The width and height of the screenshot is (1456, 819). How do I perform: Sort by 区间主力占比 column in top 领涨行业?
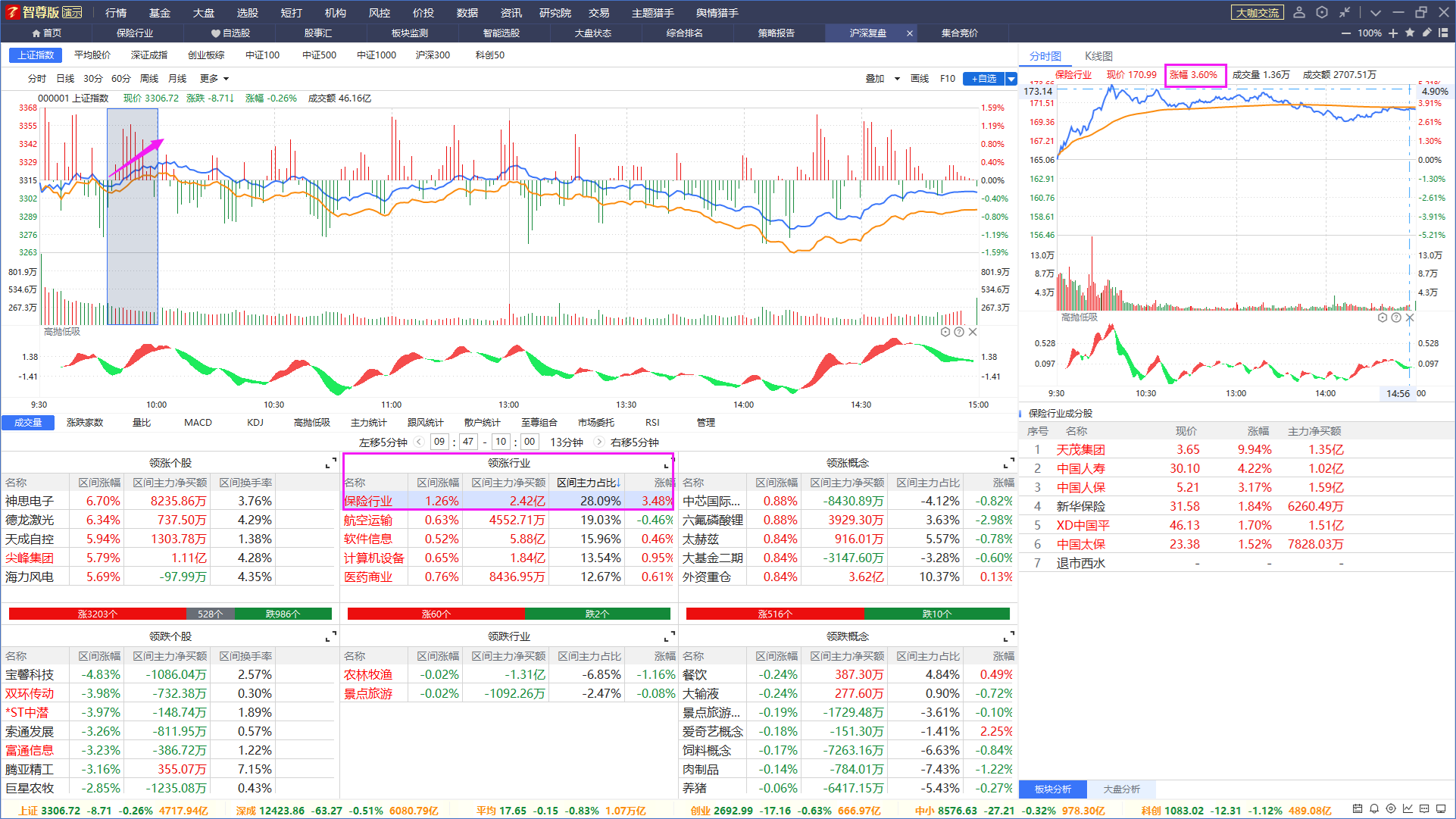tap(588, 483)
